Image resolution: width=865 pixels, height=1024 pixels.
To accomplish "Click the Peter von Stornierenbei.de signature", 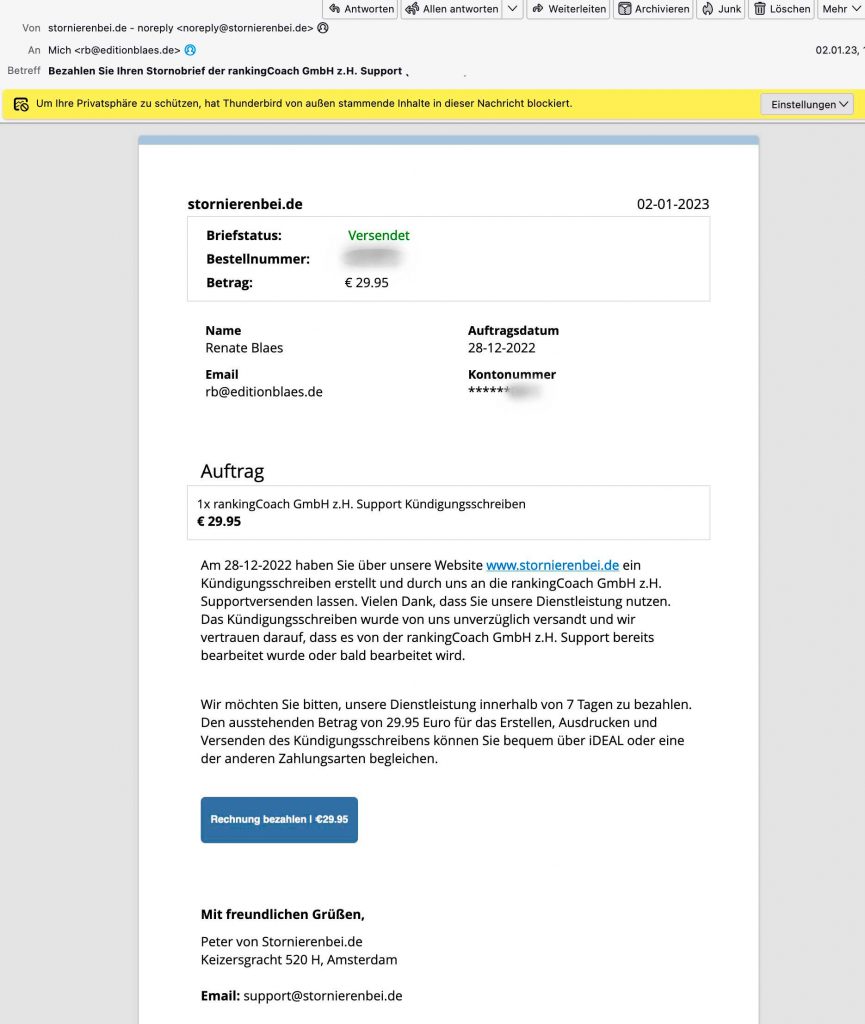I will 281,942.
